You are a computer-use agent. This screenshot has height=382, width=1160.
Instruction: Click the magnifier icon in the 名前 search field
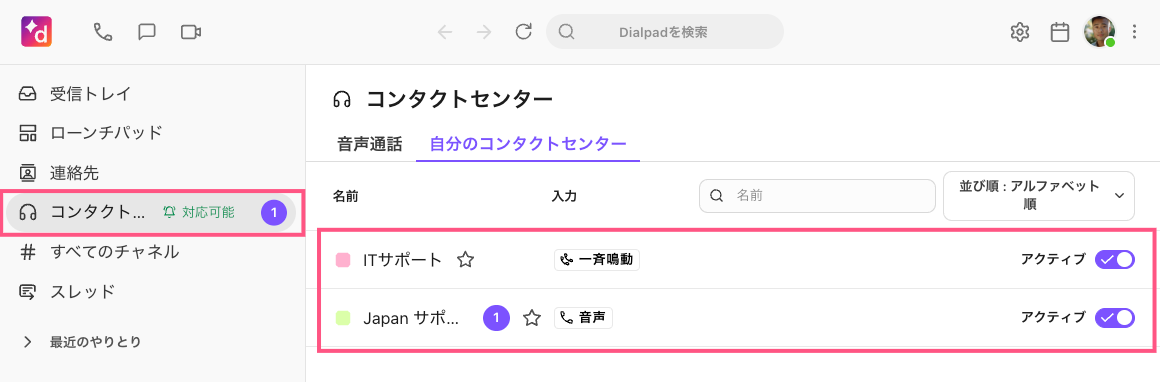[716, 195]
